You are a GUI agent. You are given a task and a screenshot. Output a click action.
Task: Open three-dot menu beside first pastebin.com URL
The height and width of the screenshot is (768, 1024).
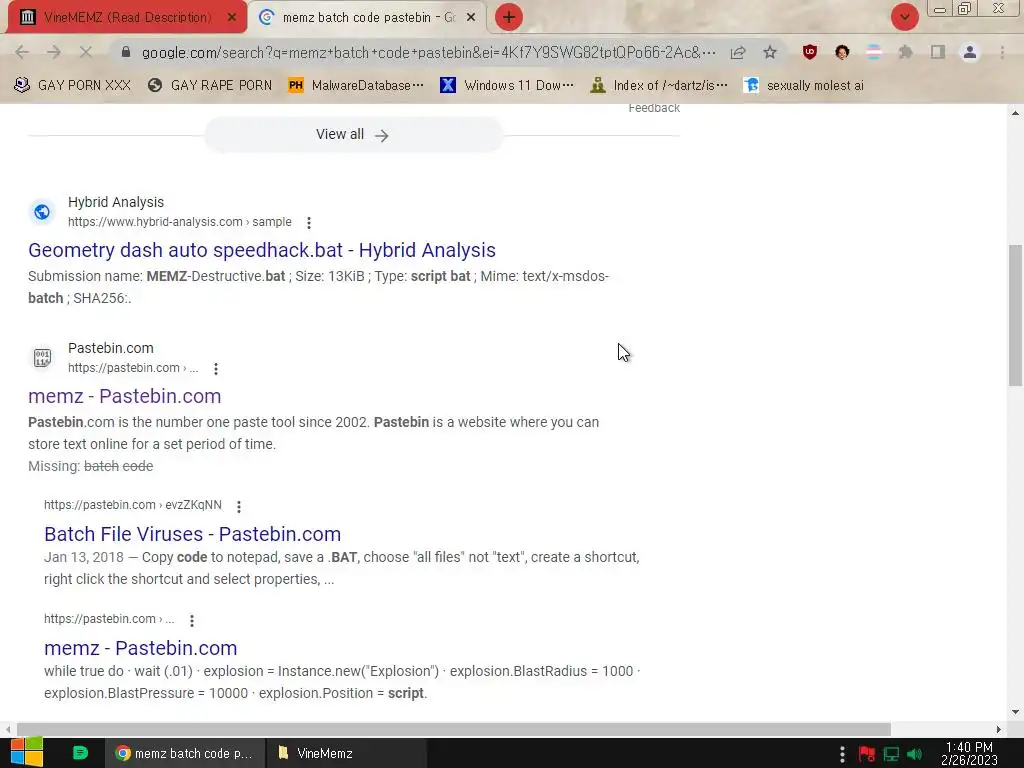point(216,369)
